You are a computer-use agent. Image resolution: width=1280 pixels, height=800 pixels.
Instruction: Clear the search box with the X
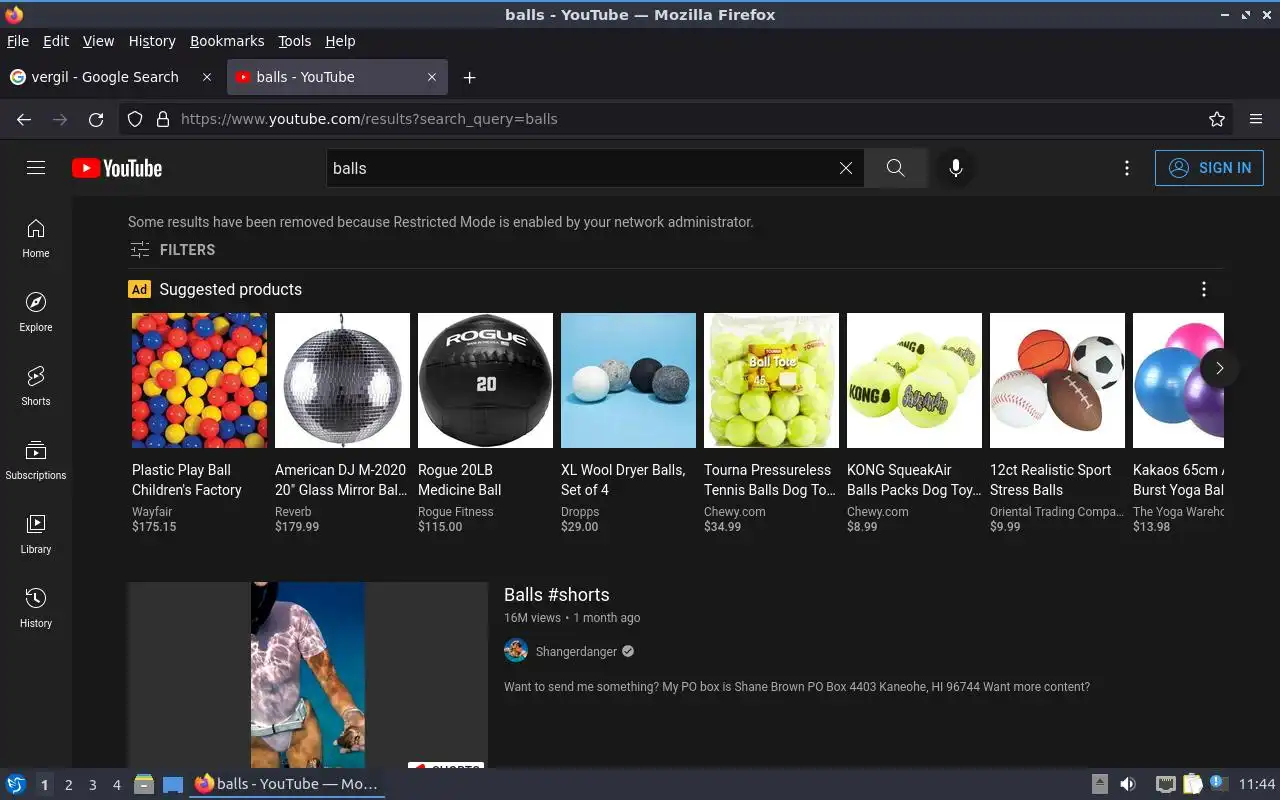pos(846,168)
